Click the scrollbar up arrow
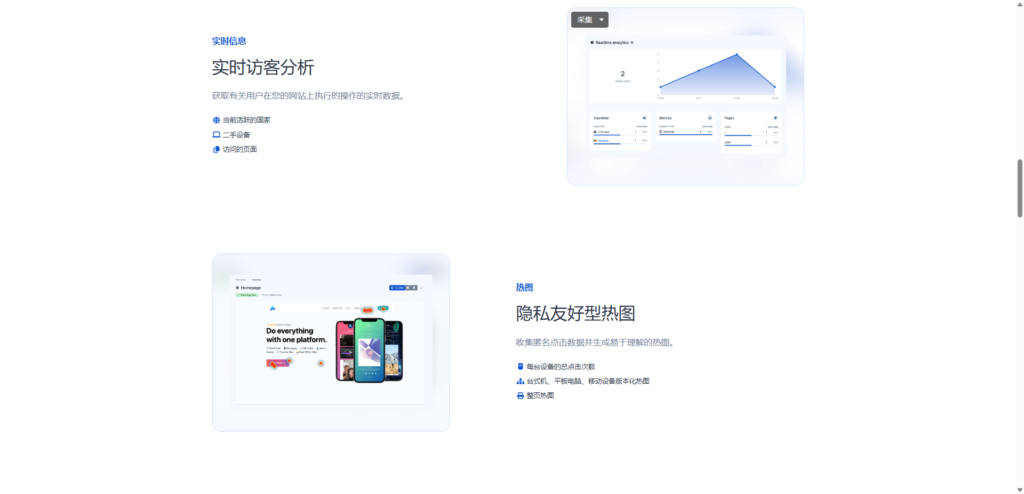 [1019, 4]
